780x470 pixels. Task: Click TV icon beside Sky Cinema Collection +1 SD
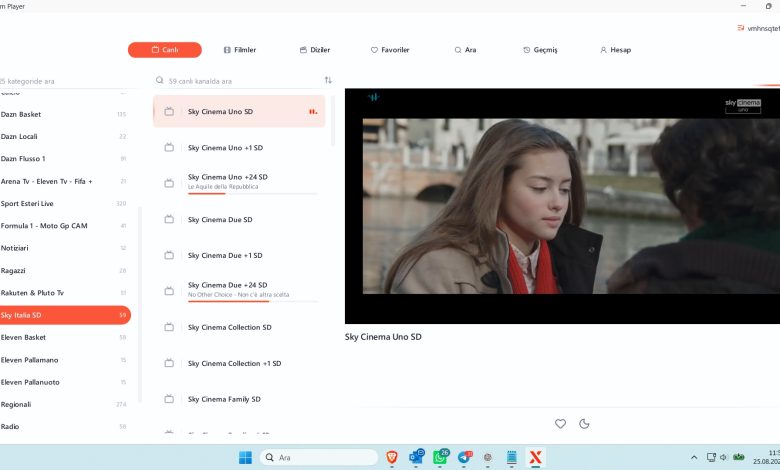pos(169,364)
